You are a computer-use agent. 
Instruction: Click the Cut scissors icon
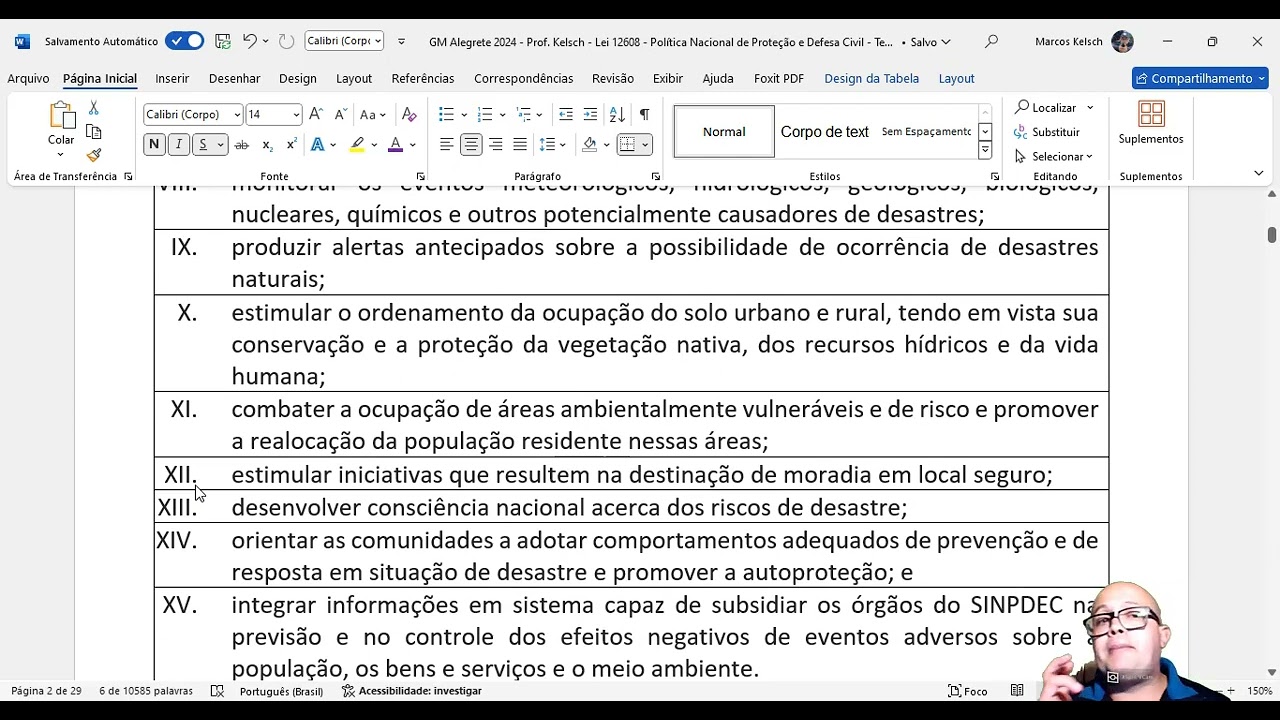click(x=94, y=107)
